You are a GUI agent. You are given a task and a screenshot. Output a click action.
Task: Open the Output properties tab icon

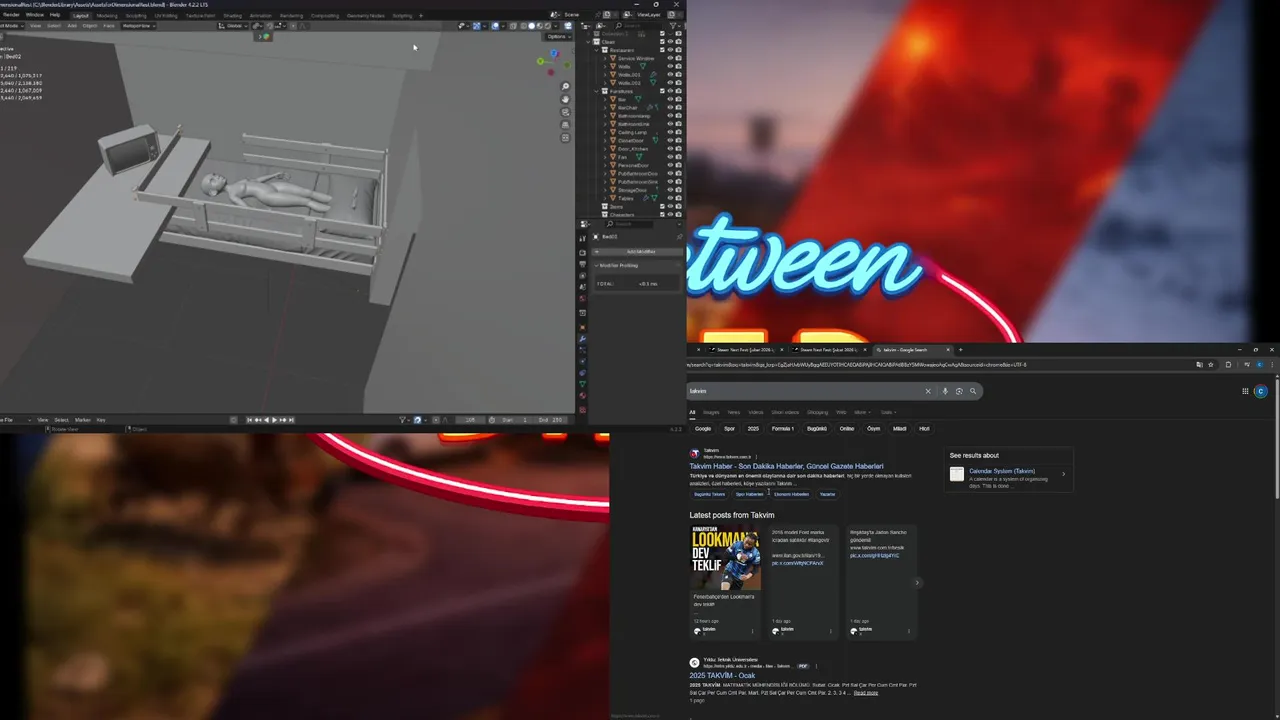(582, 264)
